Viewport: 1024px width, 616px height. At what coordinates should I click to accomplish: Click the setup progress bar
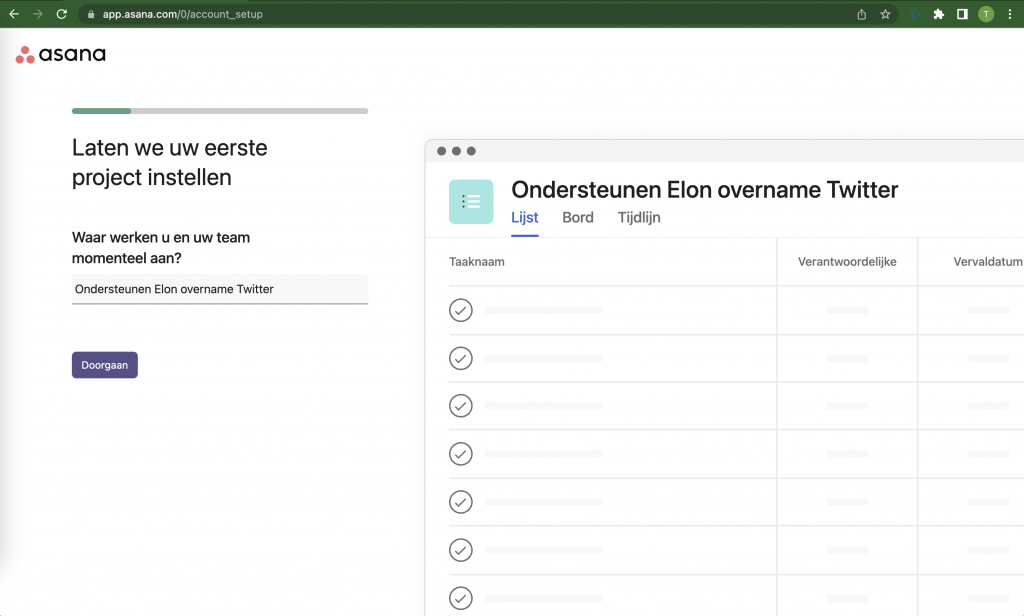[x=220, y=111]
